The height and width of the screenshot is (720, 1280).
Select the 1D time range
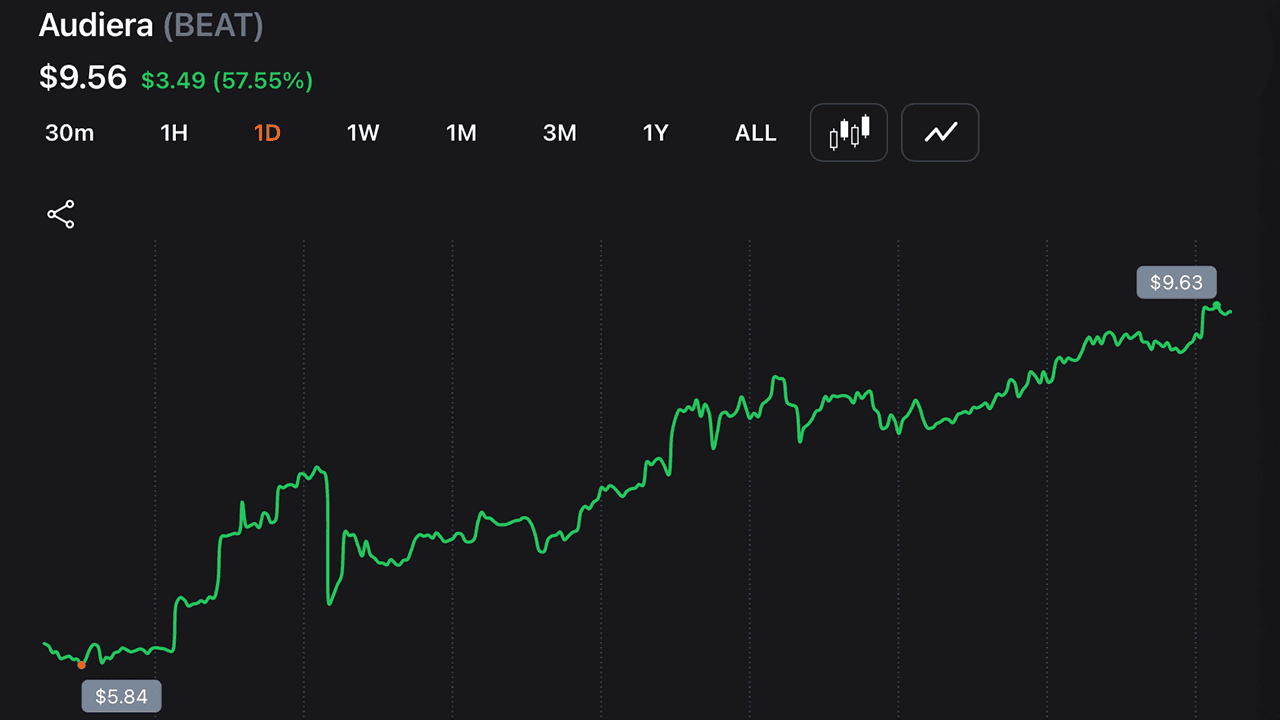(267, 133)
